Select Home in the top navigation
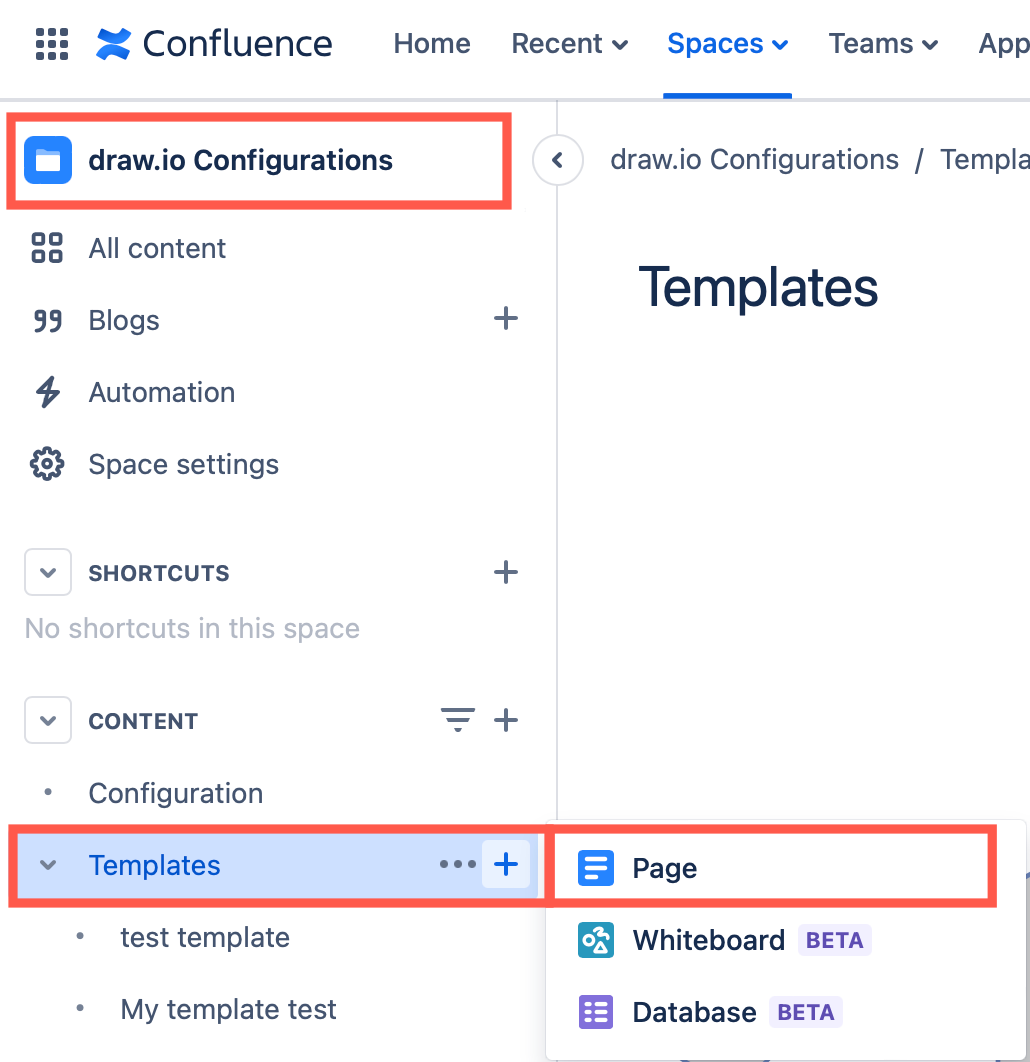 pos(431,43)
